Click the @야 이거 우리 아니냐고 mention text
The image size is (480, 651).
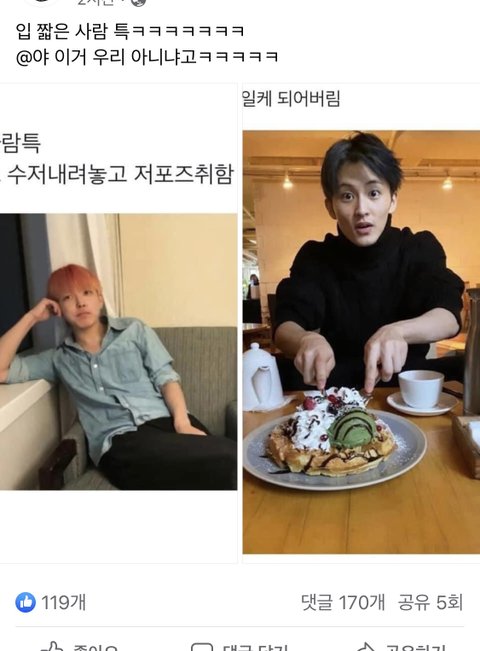coord(106,56)
